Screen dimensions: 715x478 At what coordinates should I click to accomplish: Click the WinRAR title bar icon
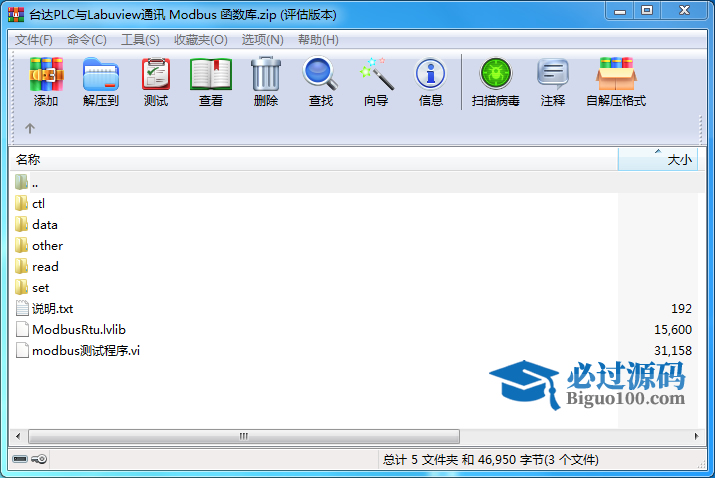16,14
